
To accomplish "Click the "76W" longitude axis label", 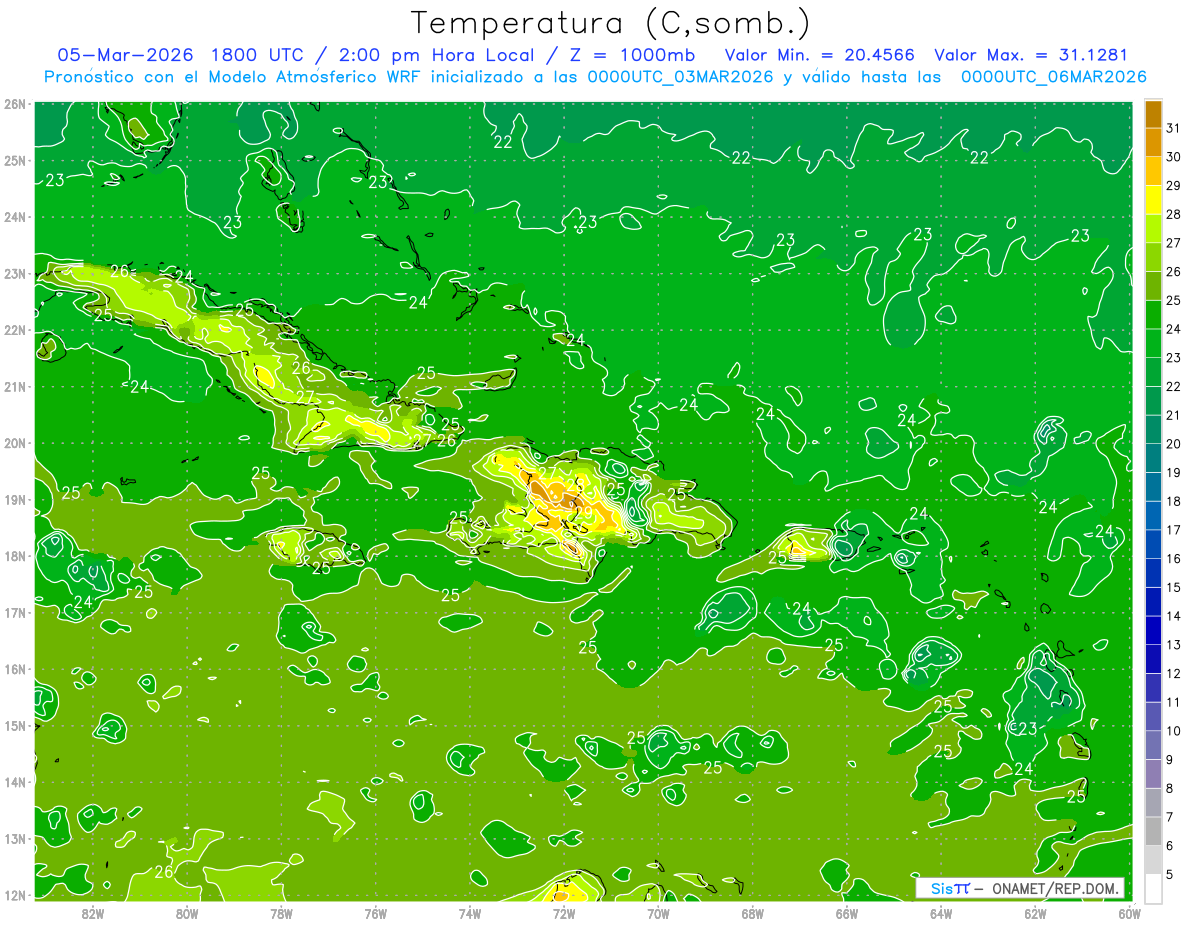I will tap(375, 913).
